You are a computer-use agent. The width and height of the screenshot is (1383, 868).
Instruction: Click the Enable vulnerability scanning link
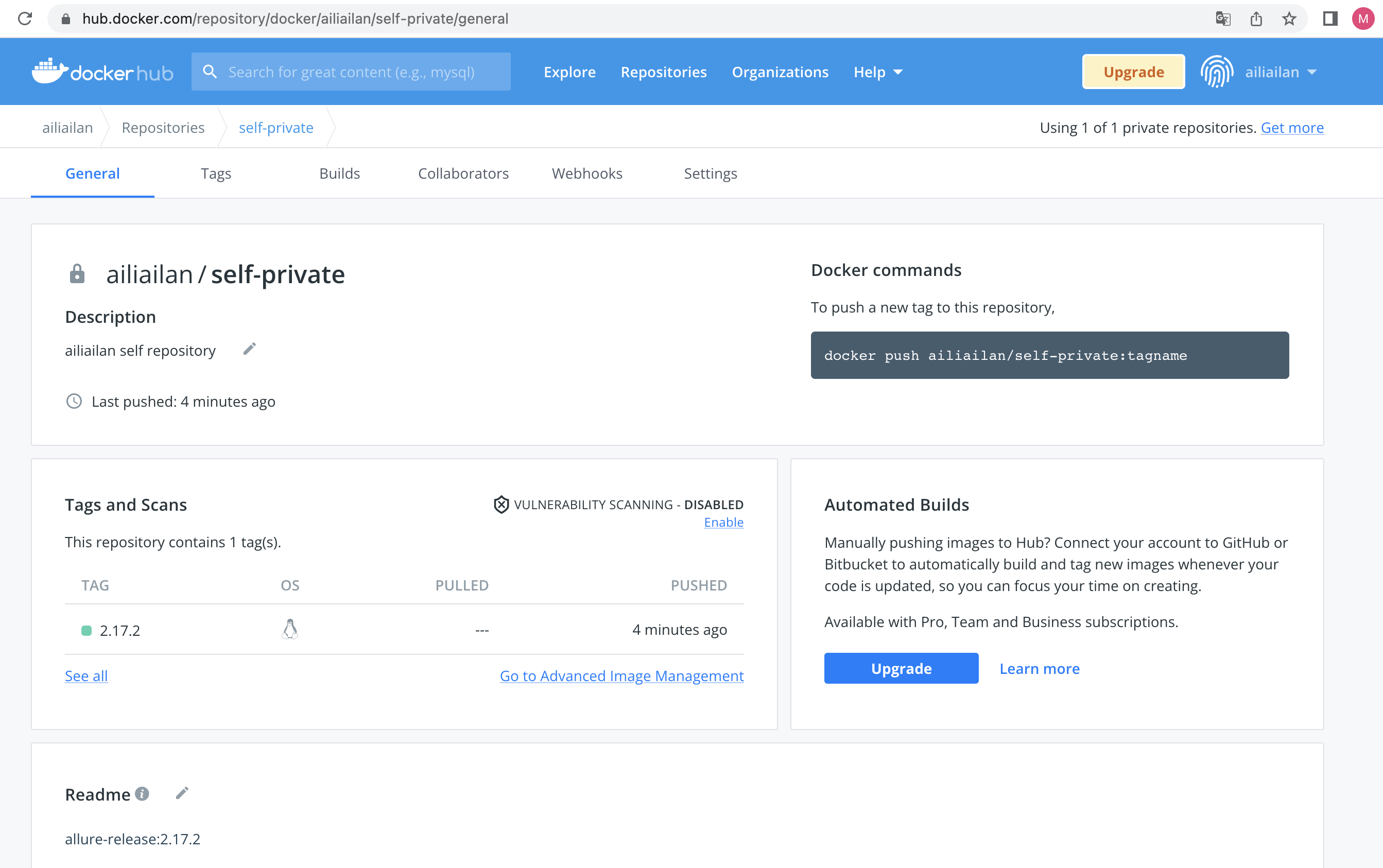pos(724,523)
